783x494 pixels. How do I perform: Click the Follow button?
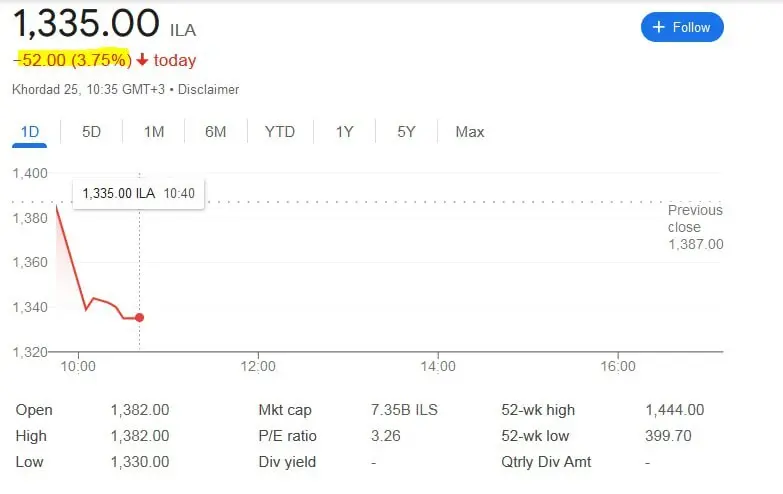coord(682,28)
